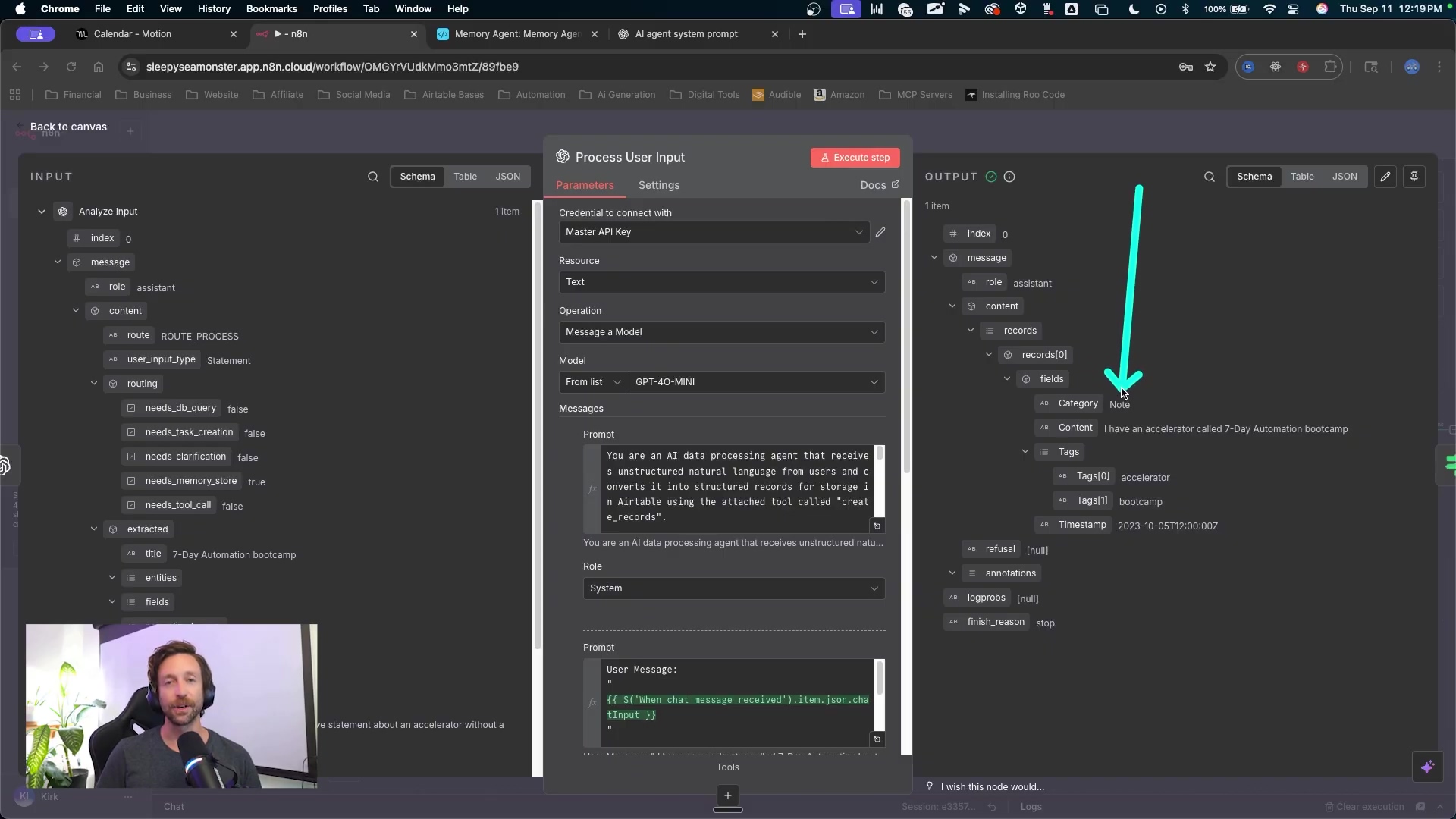Click the pencil edit output icon
Image resolution: width=1456 pixels, height=819 pixels.
[1385, 177]
